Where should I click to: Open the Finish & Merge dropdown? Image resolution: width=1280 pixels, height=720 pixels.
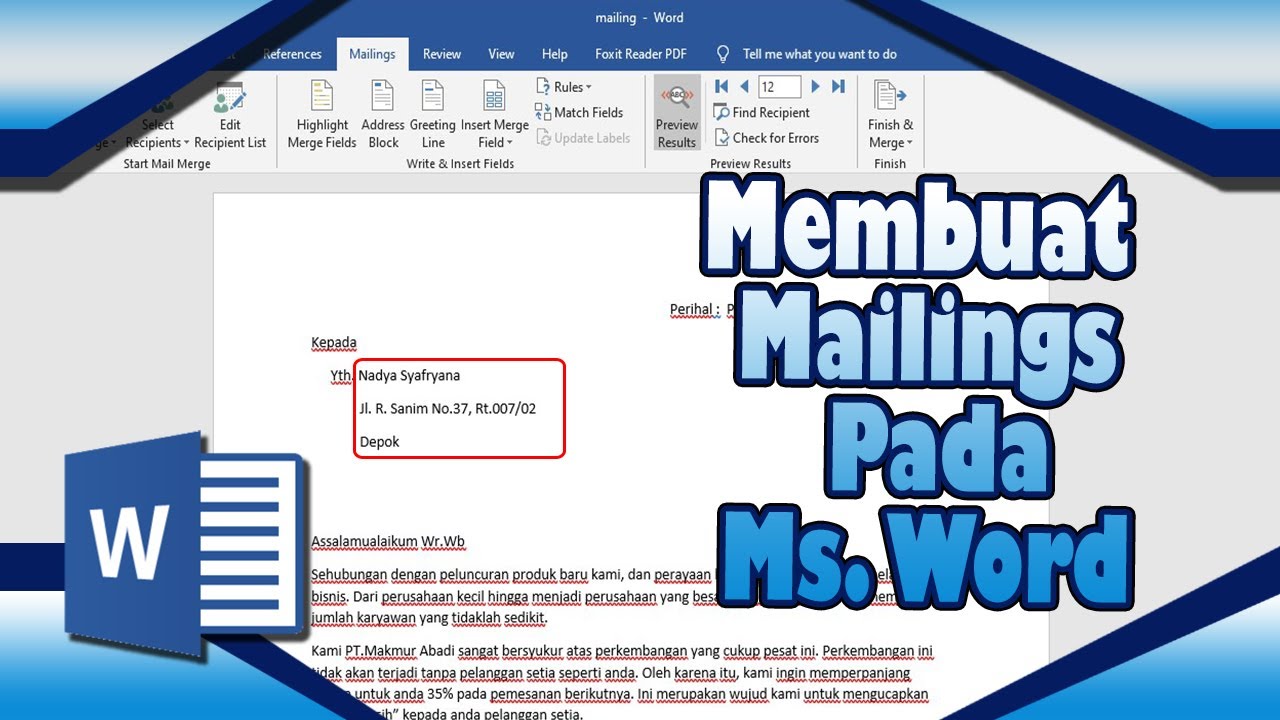tap(890, 115)
